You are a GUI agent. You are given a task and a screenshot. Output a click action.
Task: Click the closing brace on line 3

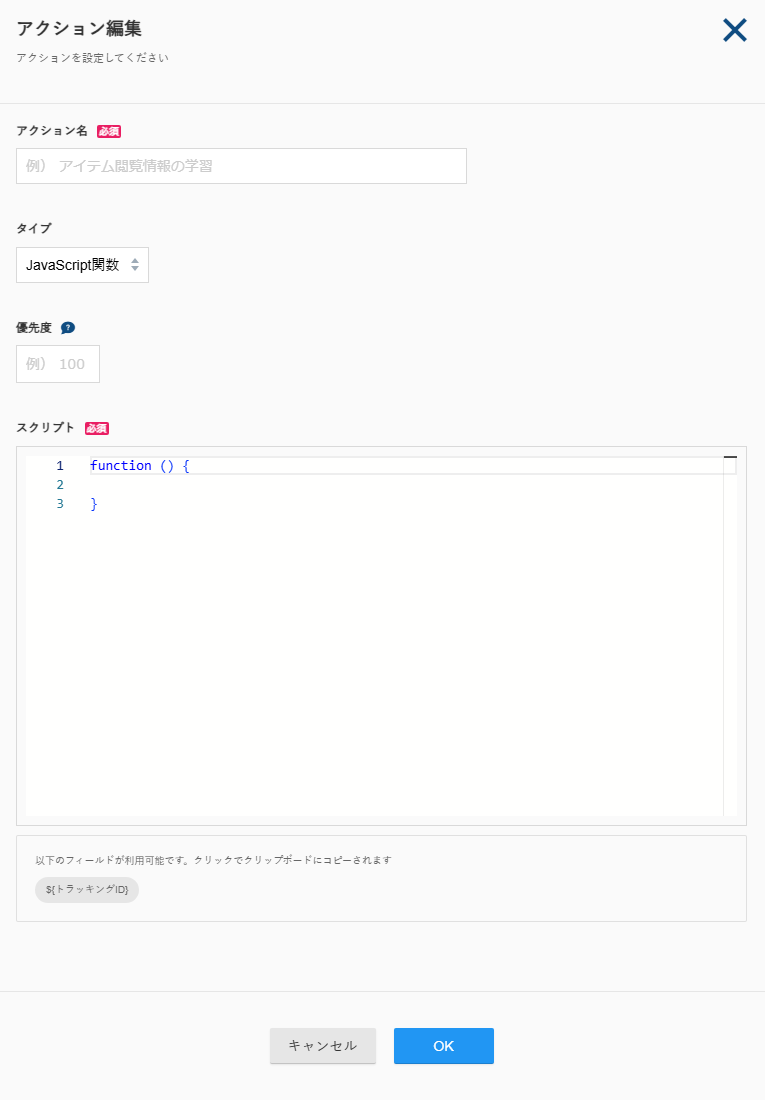pyautogui.click(x=94, y=504)
